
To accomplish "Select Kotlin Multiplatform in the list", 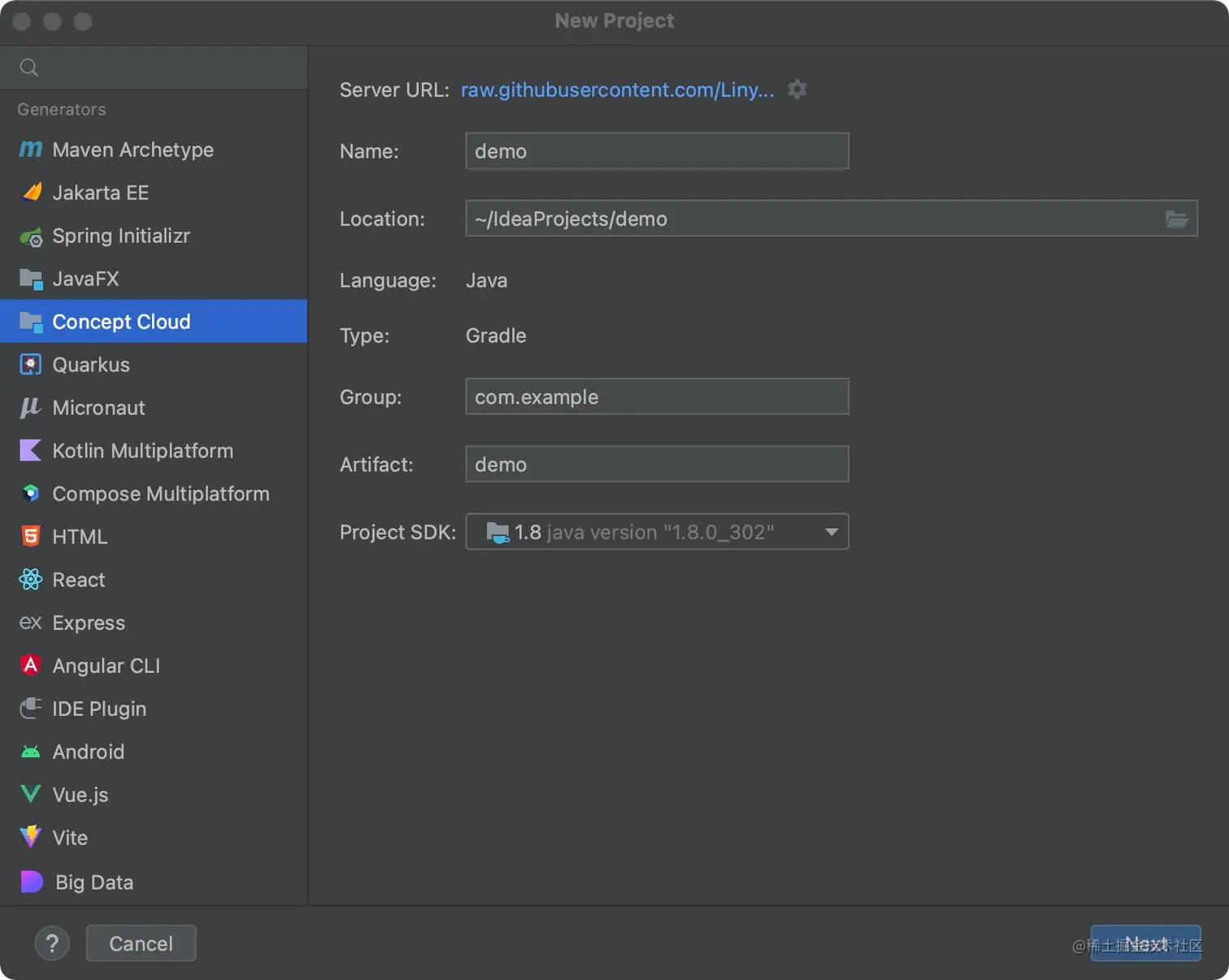I will pos(154,451).
